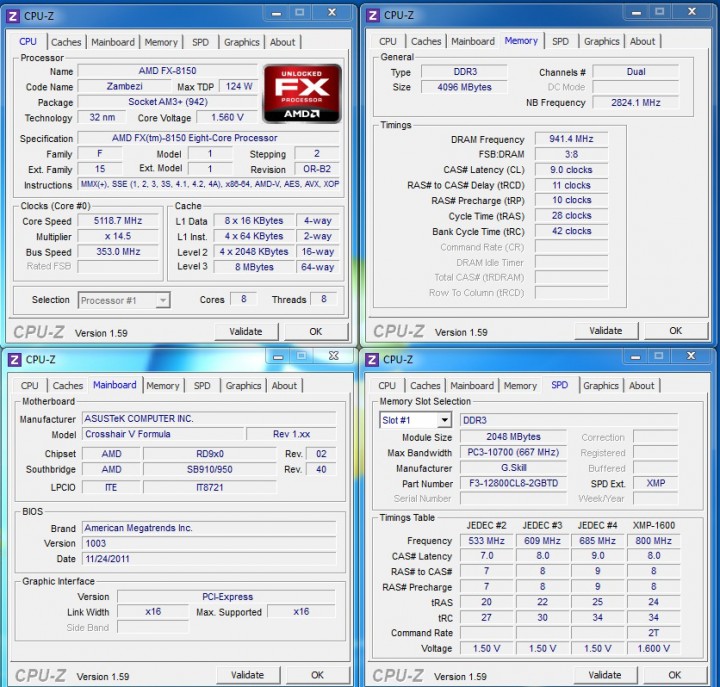Open Memory tab in the Mainboard window
Viewport: 720px width, 687px height.
pyautogui.click(x=163, y=386)
